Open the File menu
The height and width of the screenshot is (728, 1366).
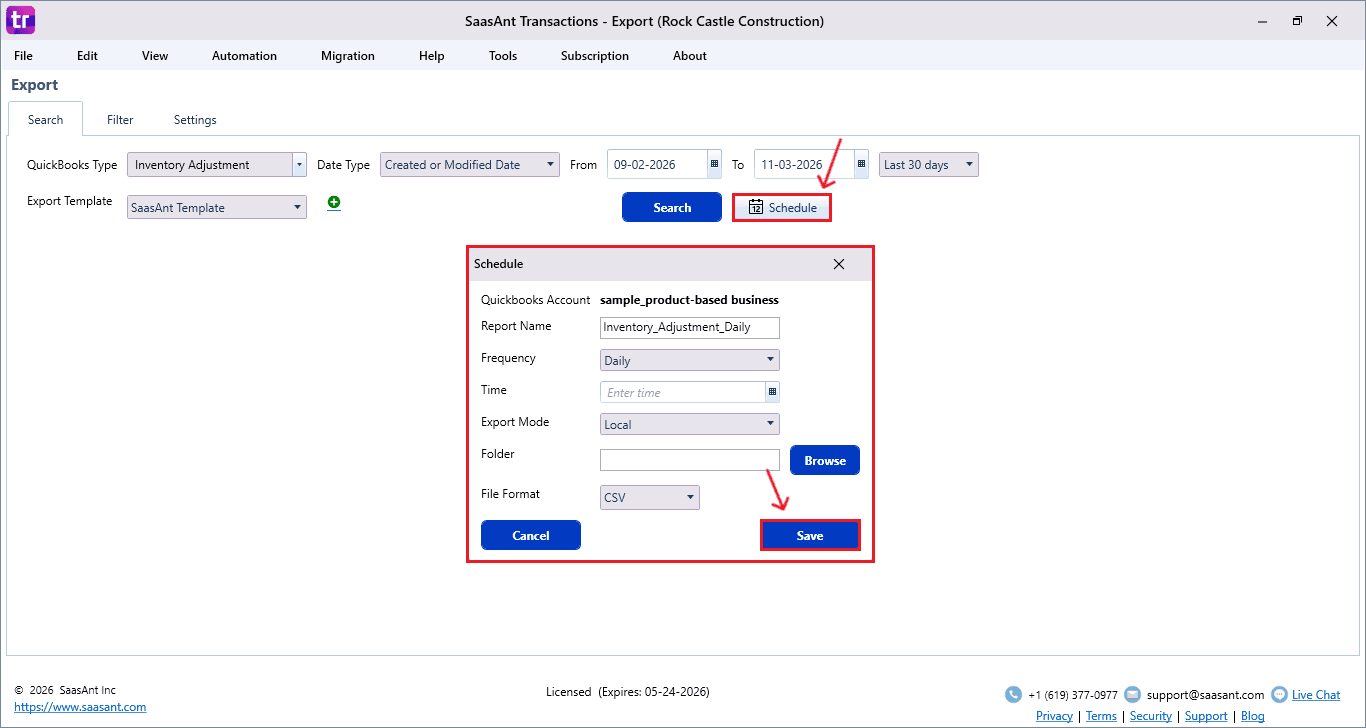(x=23, y=56)
